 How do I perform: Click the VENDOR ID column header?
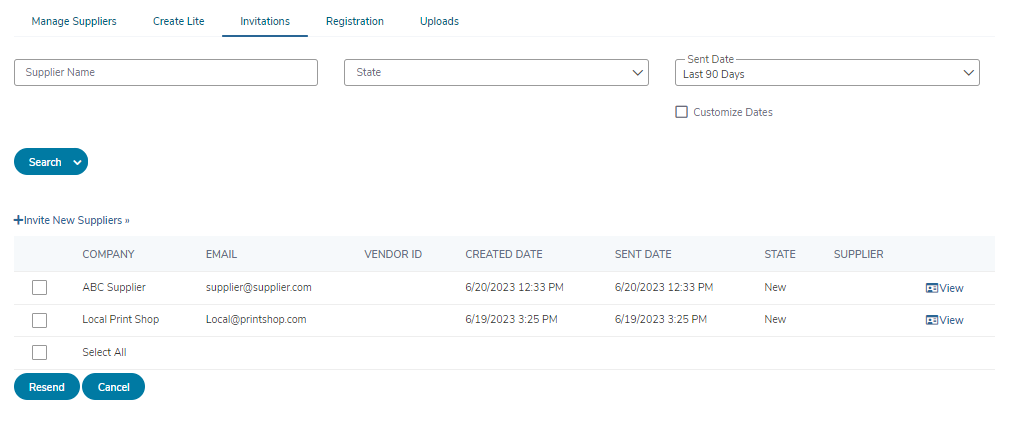pyautogui.click(x=393, y=254)
